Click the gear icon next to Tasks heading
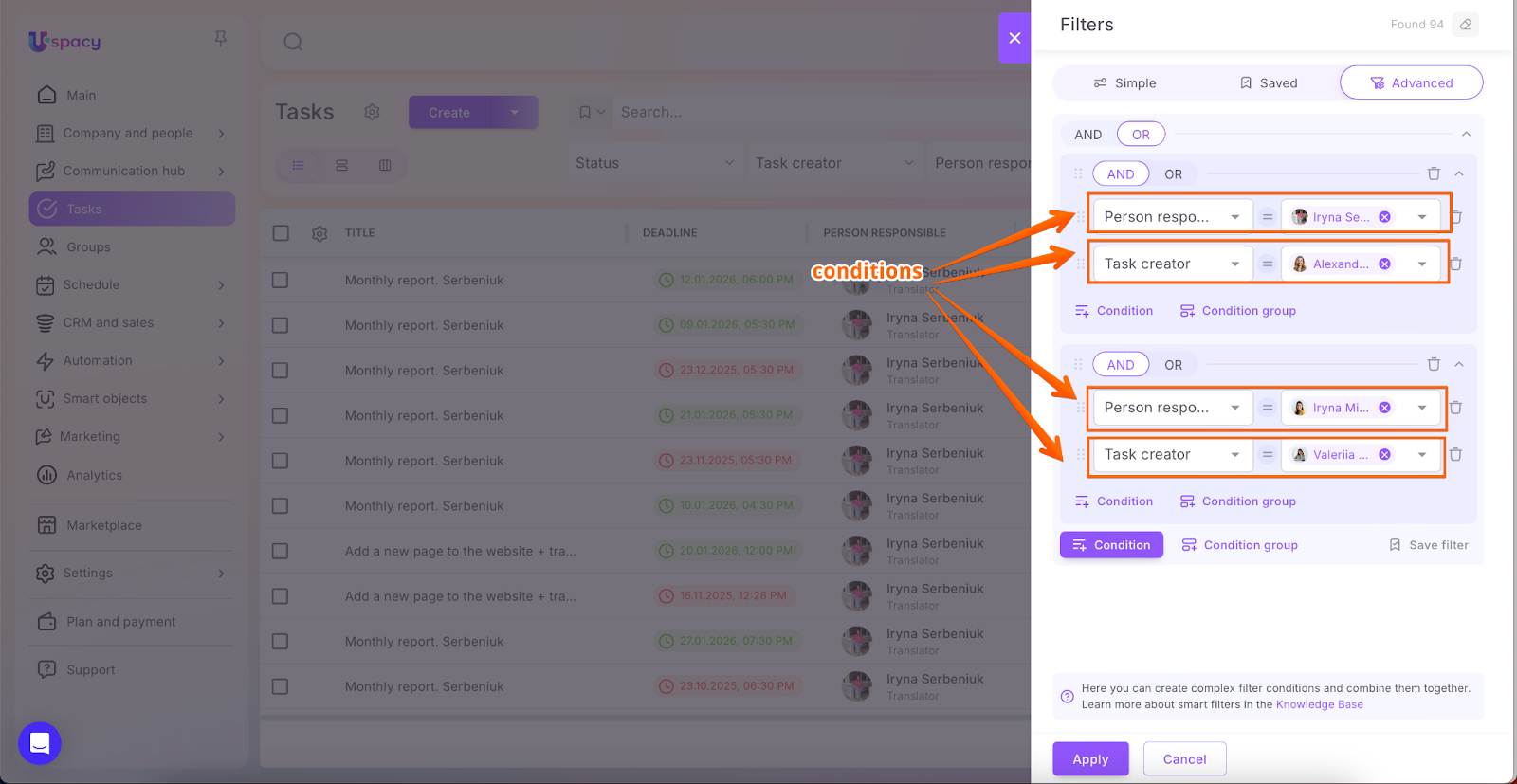Viewport: 1517px width, 784px height. 372,112
